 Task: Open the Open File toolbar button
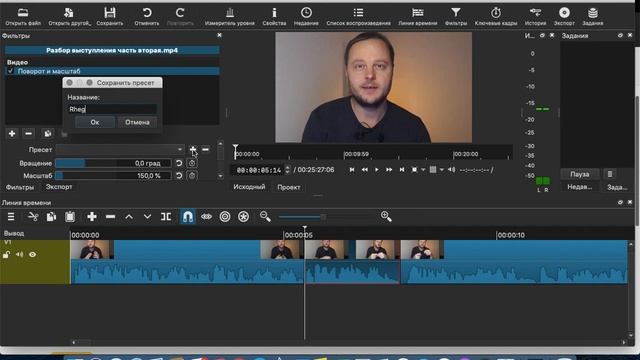pyautogui.click(x=23, y=16)
